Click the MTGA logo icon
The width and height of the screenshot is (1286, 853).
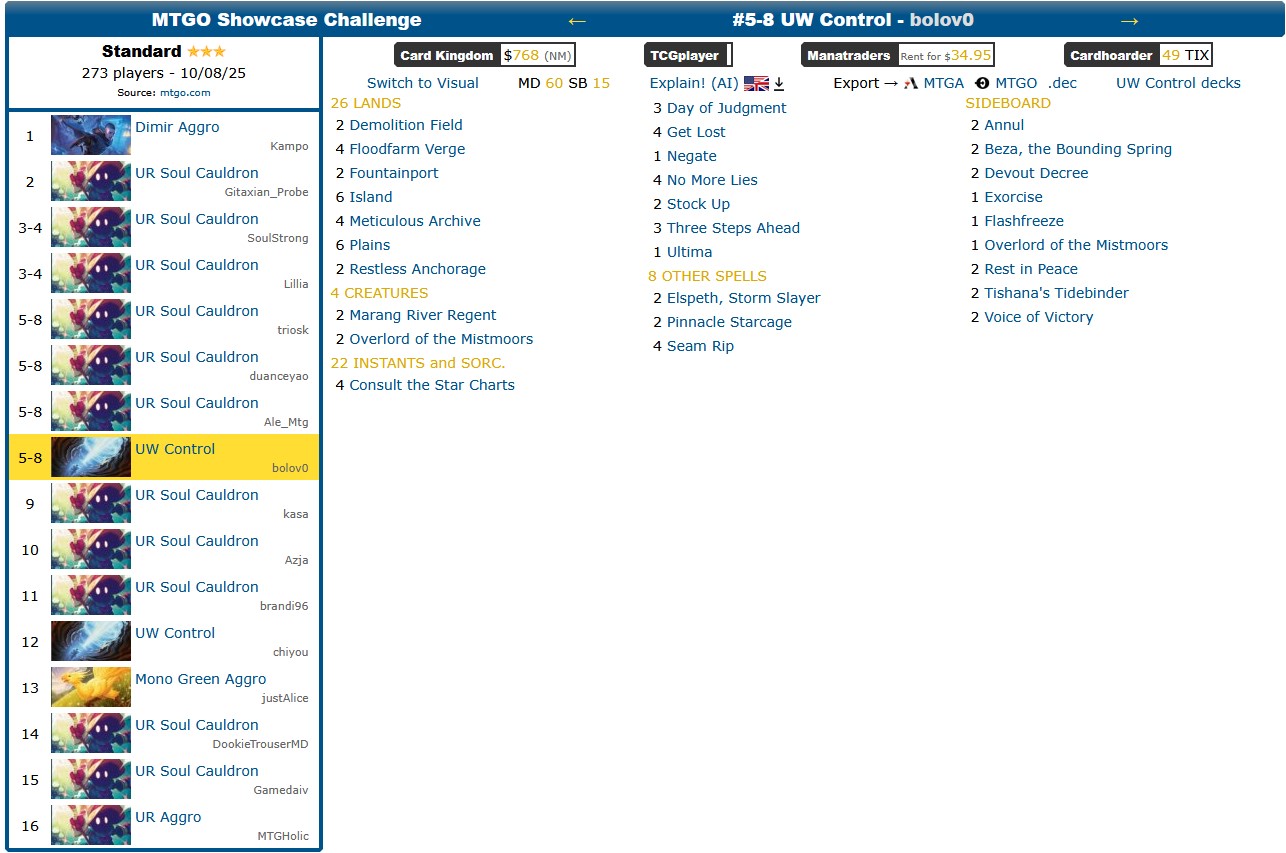(x=911, y=84)
